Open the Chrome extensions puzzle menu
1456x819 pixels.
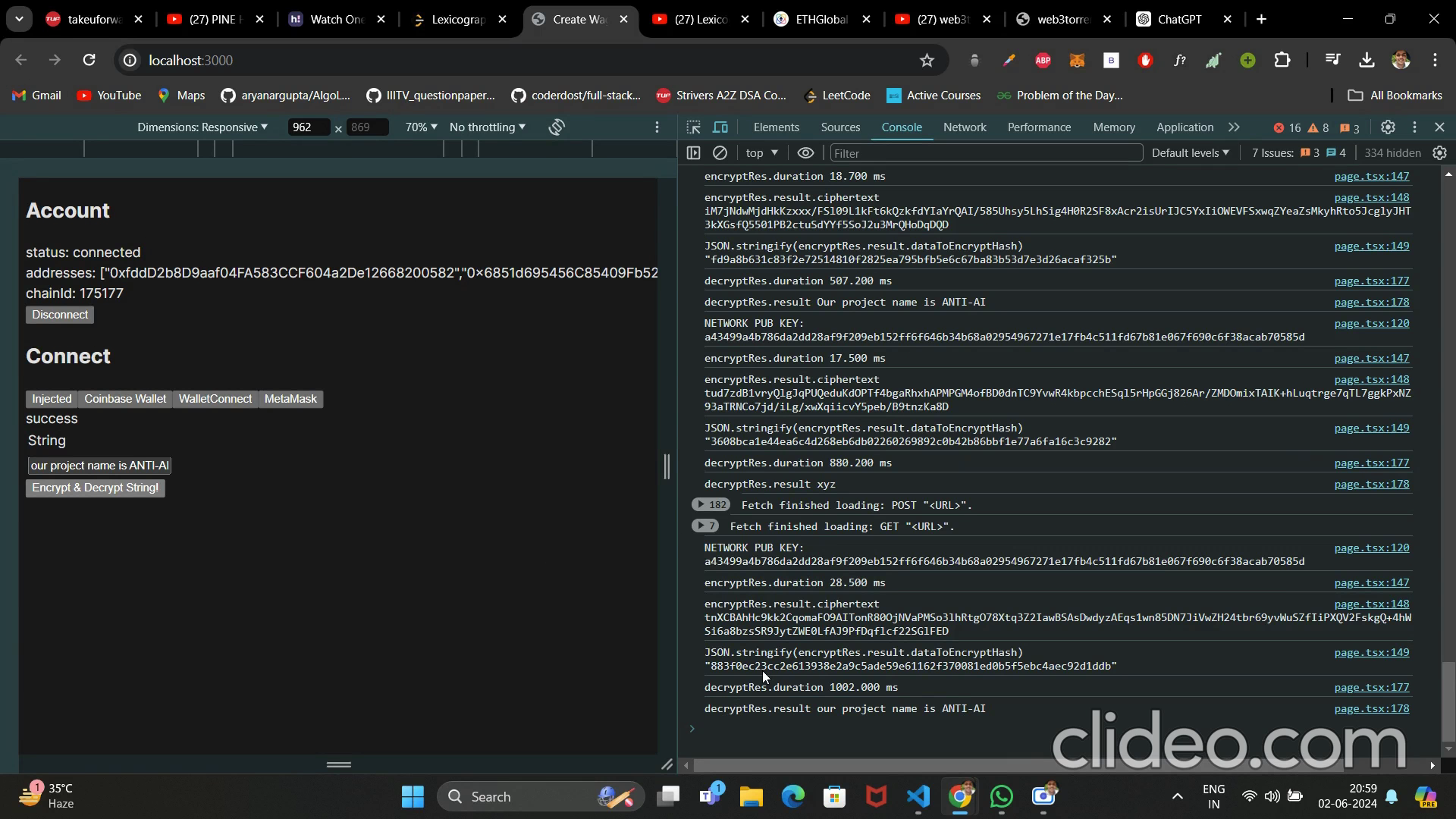point(1282,60)
